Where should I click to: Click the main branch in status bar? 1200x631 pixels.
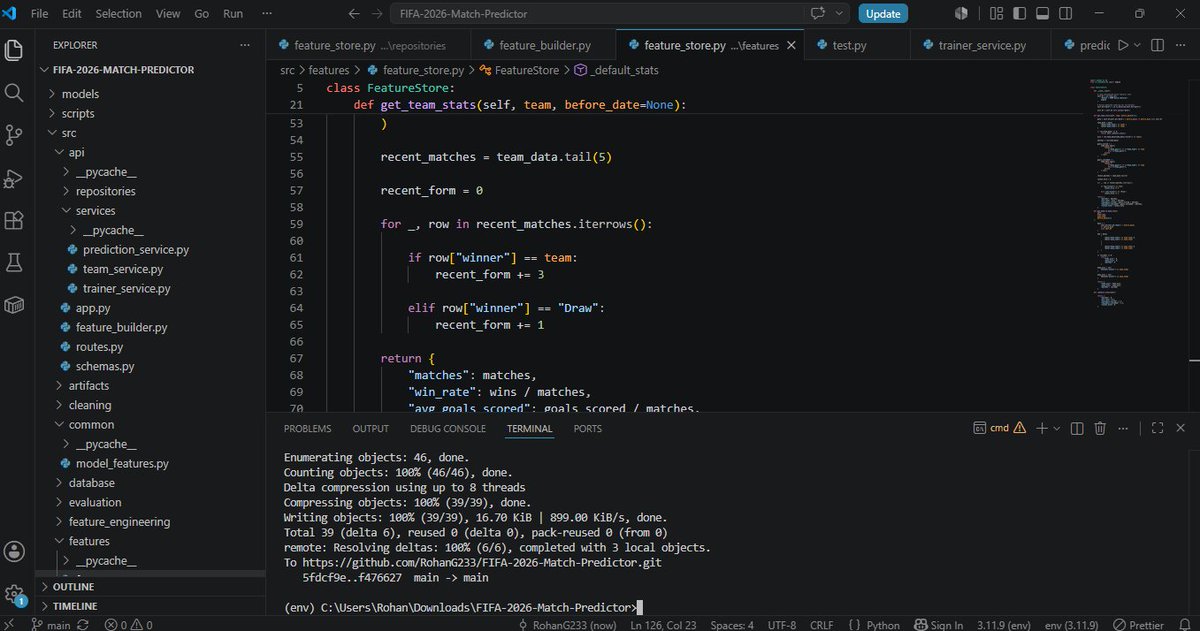(x=50, y=624)
